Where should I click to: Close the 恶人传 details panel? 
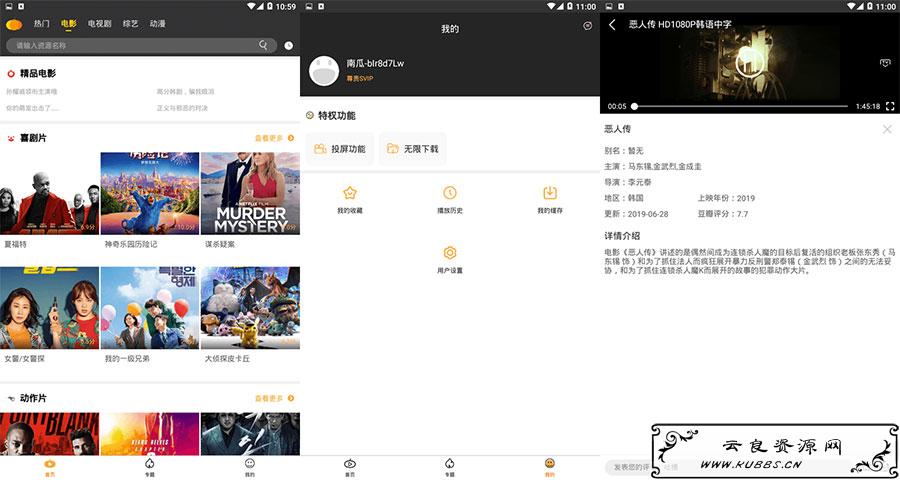click(887, 129)
